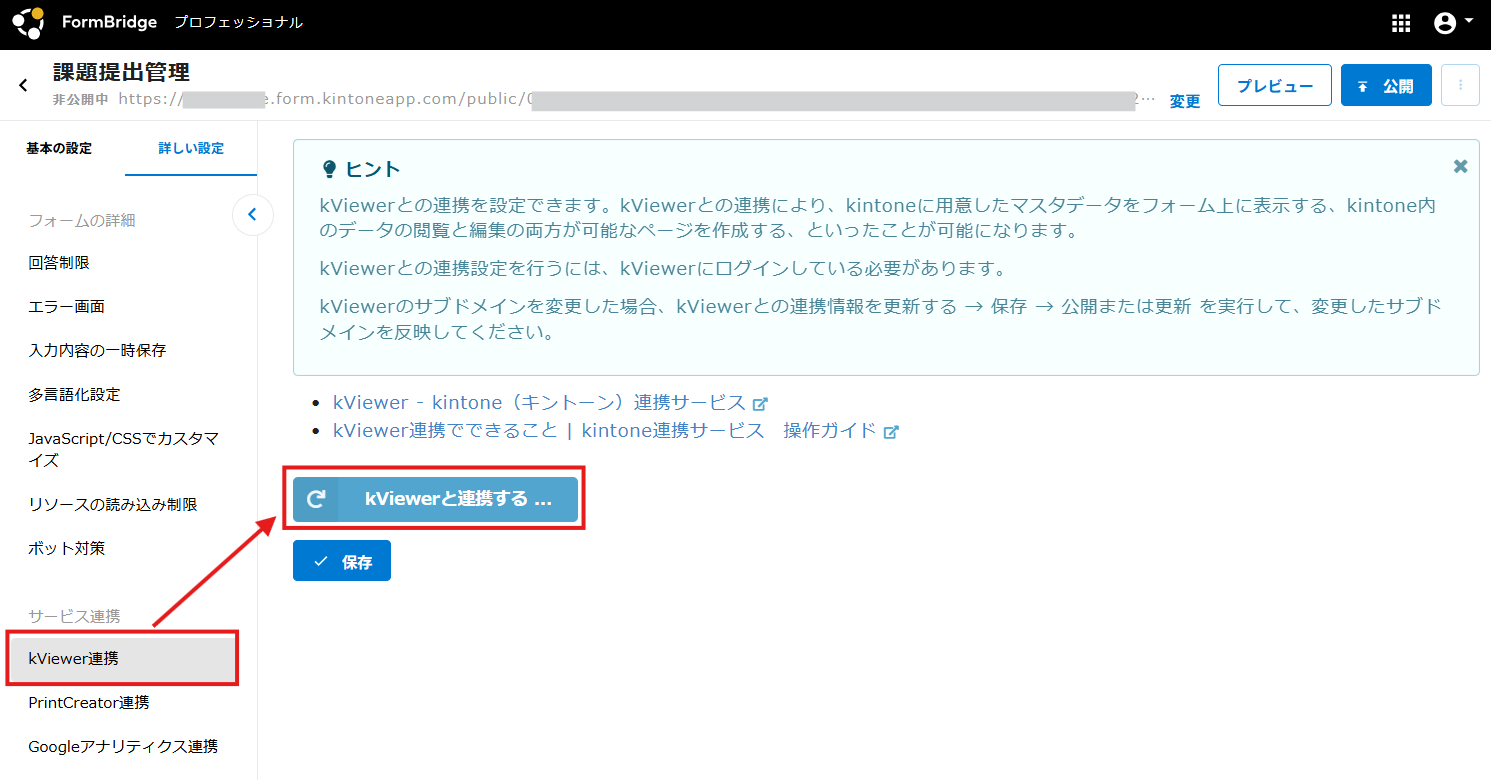Click the プレビュー preview button
Screen dimensions: 1491x780
[1274, 85]
